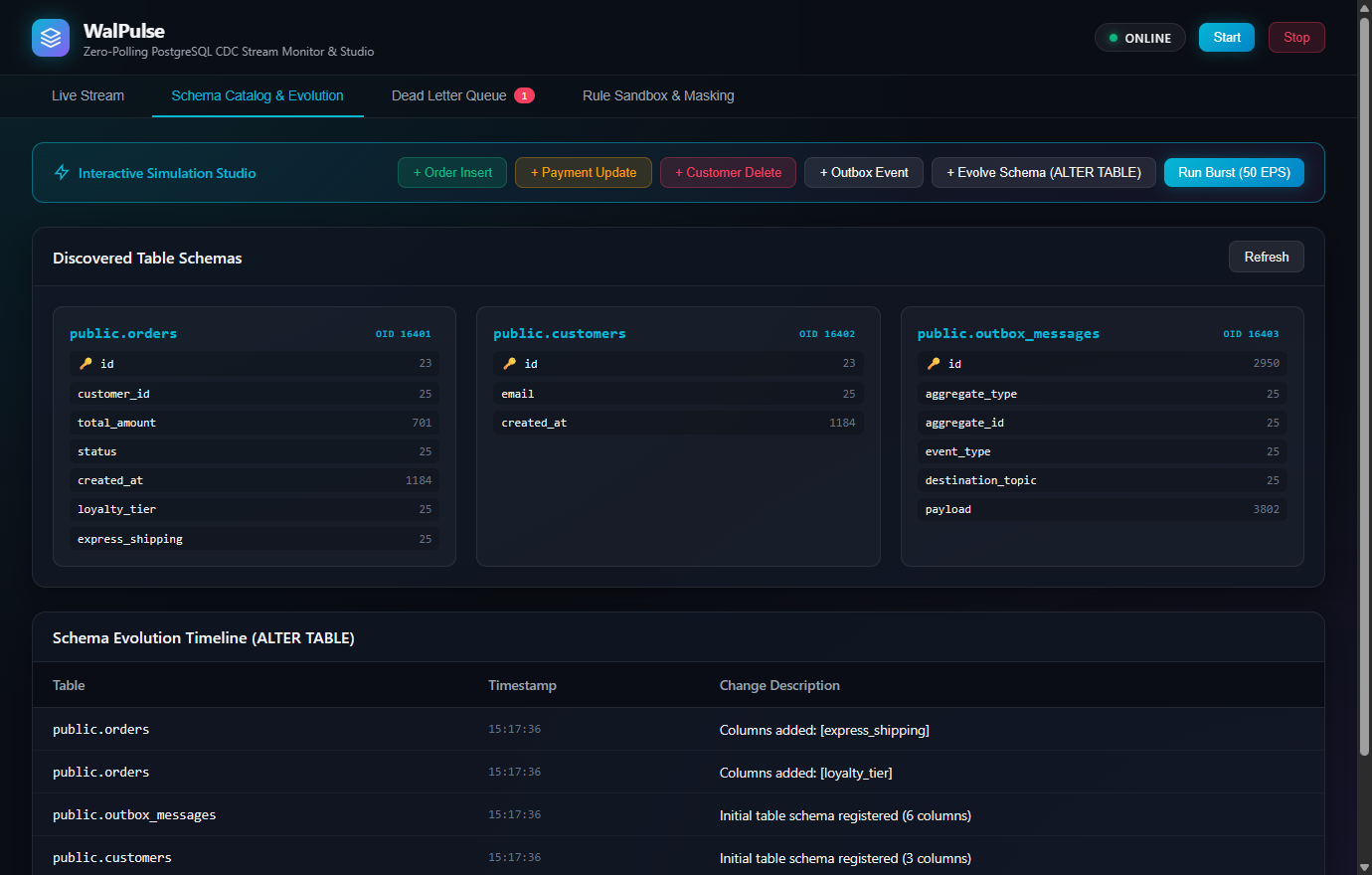Select customer_id column in public.orders
This screenshot has height=875, width=1372.
click(255, 394)
